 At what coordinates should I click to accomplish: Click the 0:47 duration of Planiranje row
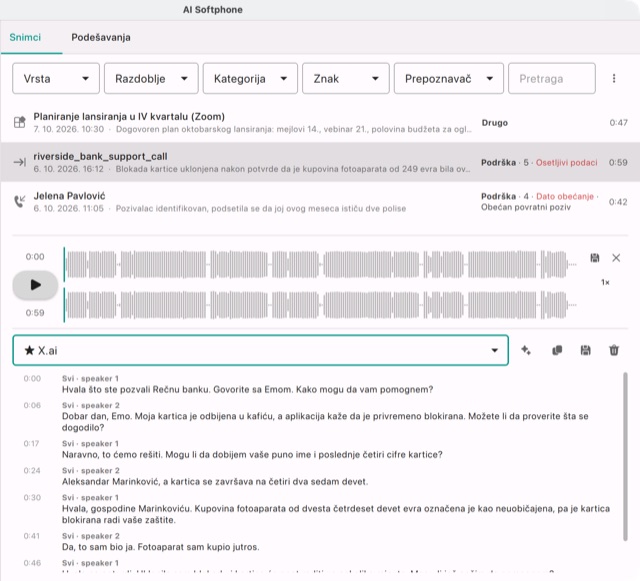point(618,123)
